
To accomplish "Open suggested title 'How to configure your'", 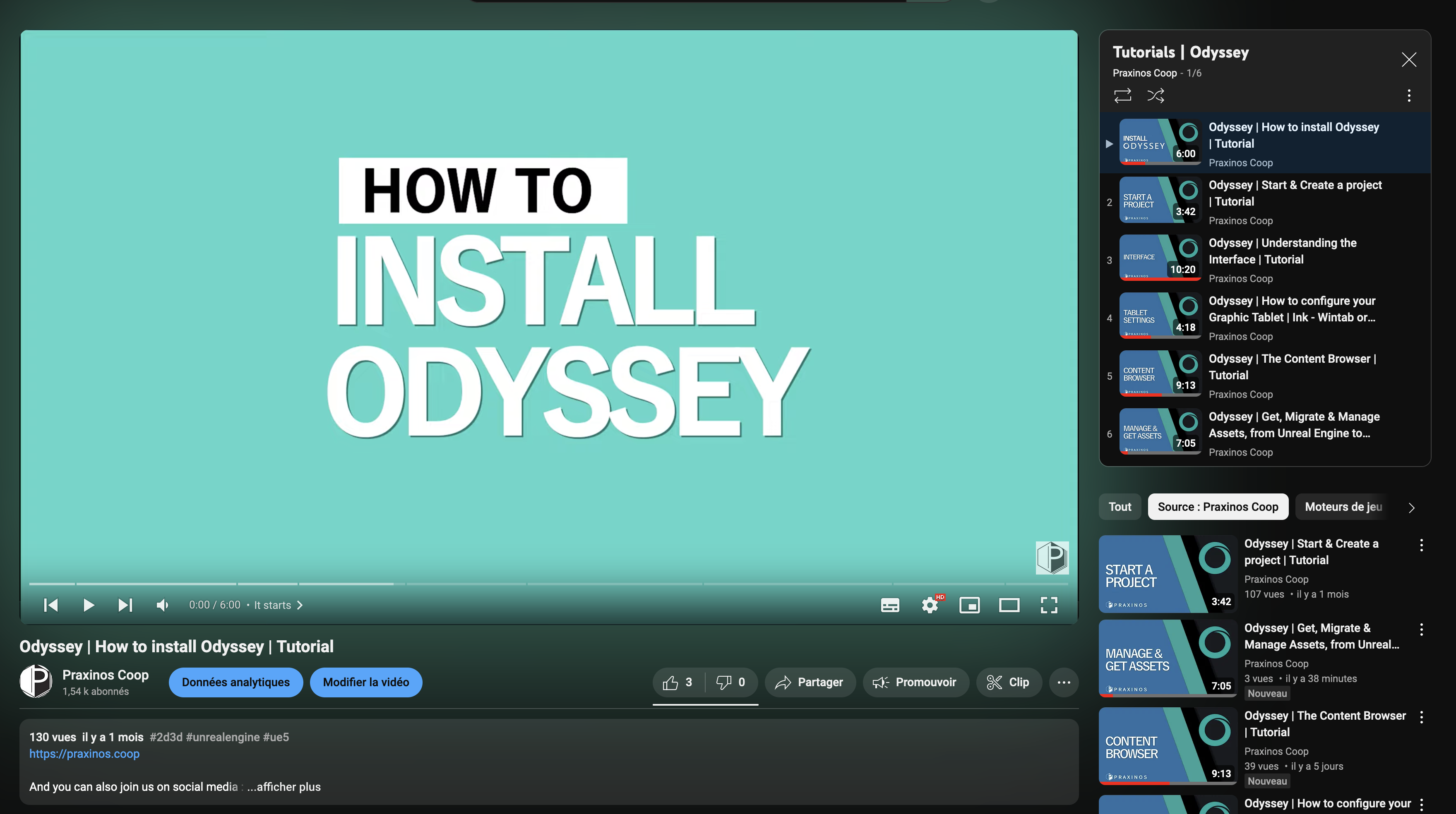I will click(1328, 804).
